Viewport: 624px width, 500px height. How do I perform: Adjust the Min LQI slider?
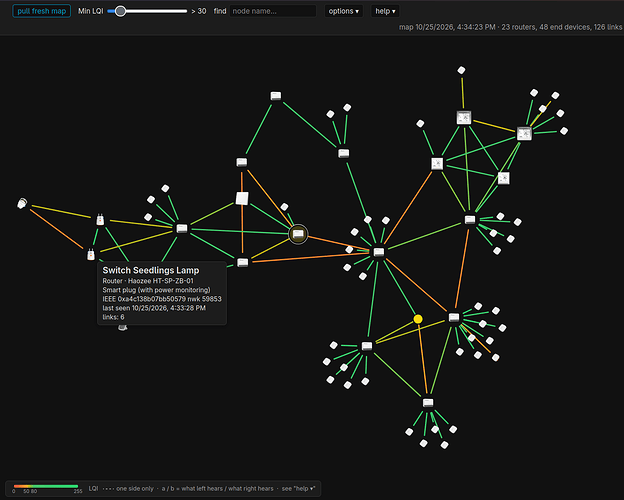click(147, 11)
